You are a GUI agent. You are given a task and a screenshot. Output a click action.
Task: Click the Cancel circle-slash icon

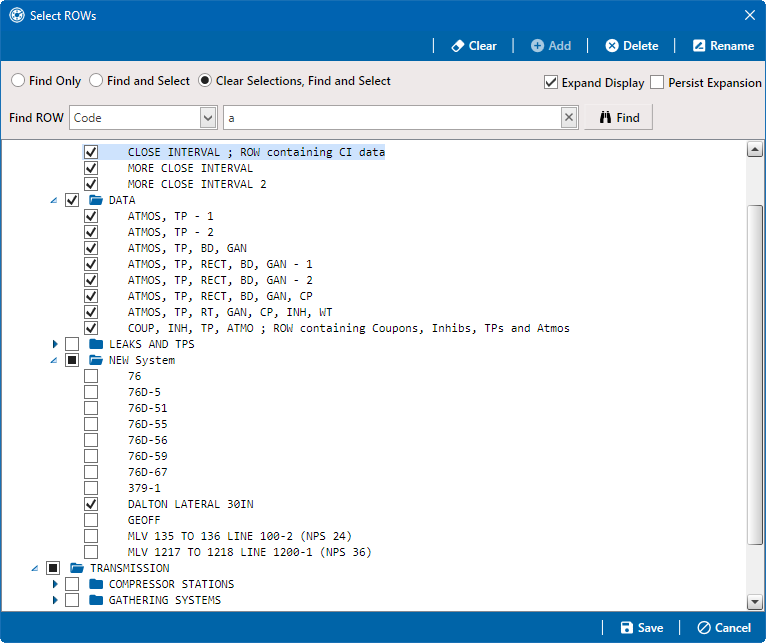click(704, 627)
